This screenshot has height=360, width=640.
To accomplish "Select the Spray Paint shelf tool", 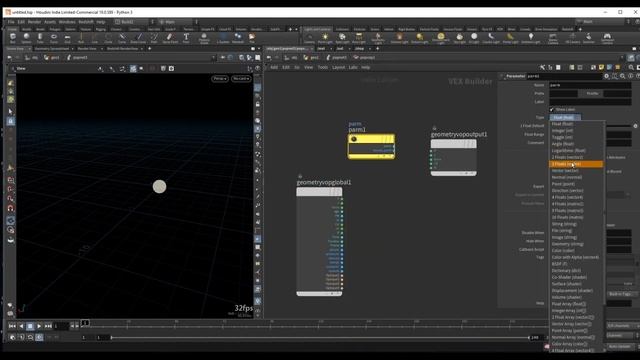I will tap(170, 38).
